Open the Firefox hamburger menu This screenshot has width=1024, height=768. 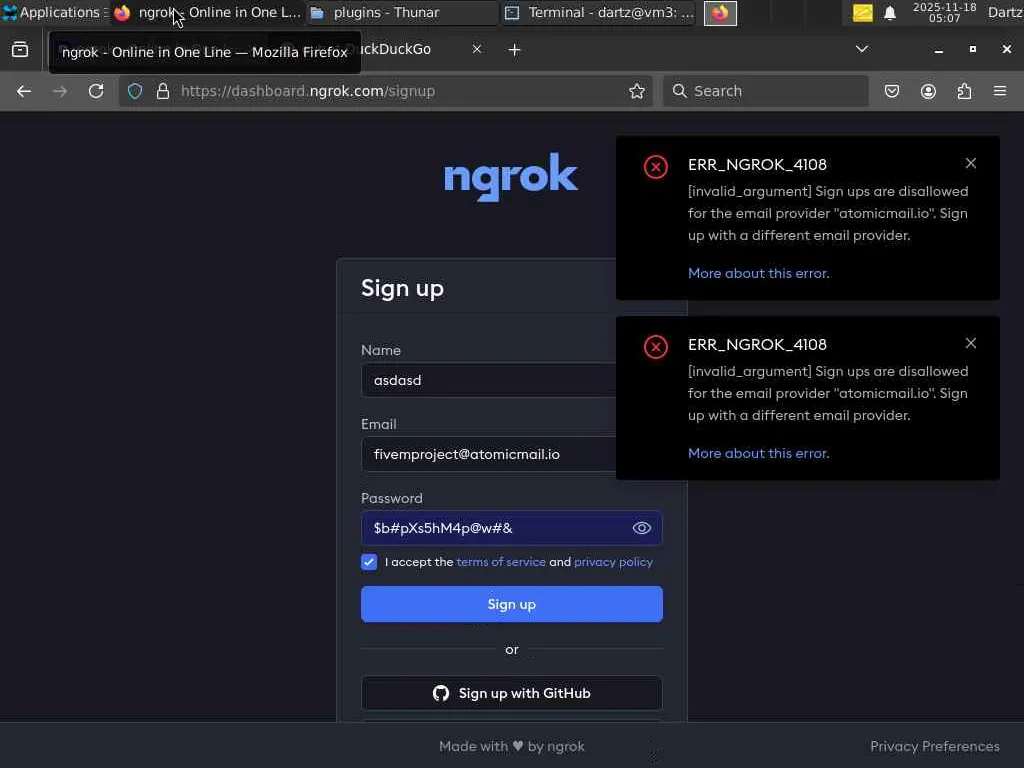click(1000, 91)
